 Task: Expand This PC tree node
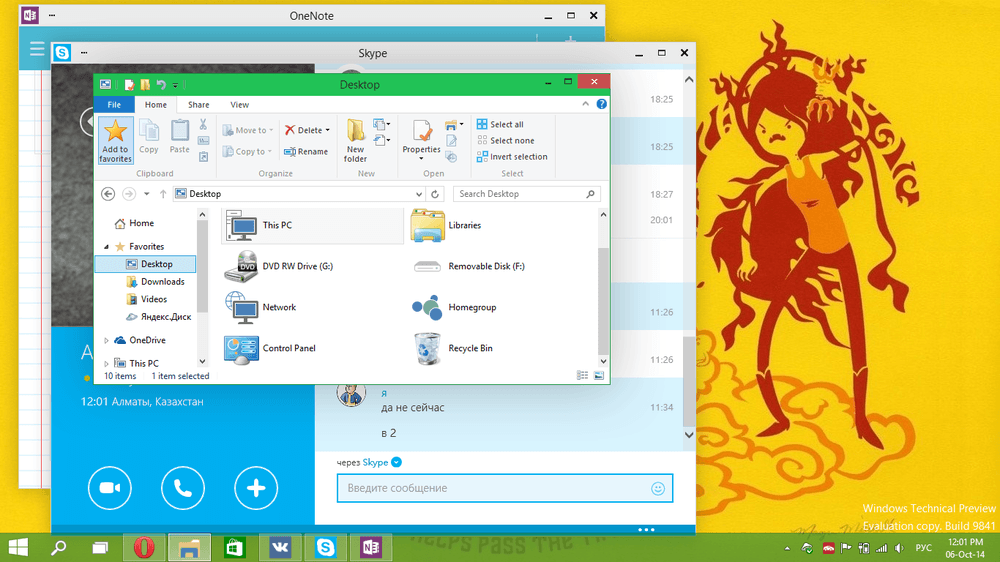pos(107,364)
